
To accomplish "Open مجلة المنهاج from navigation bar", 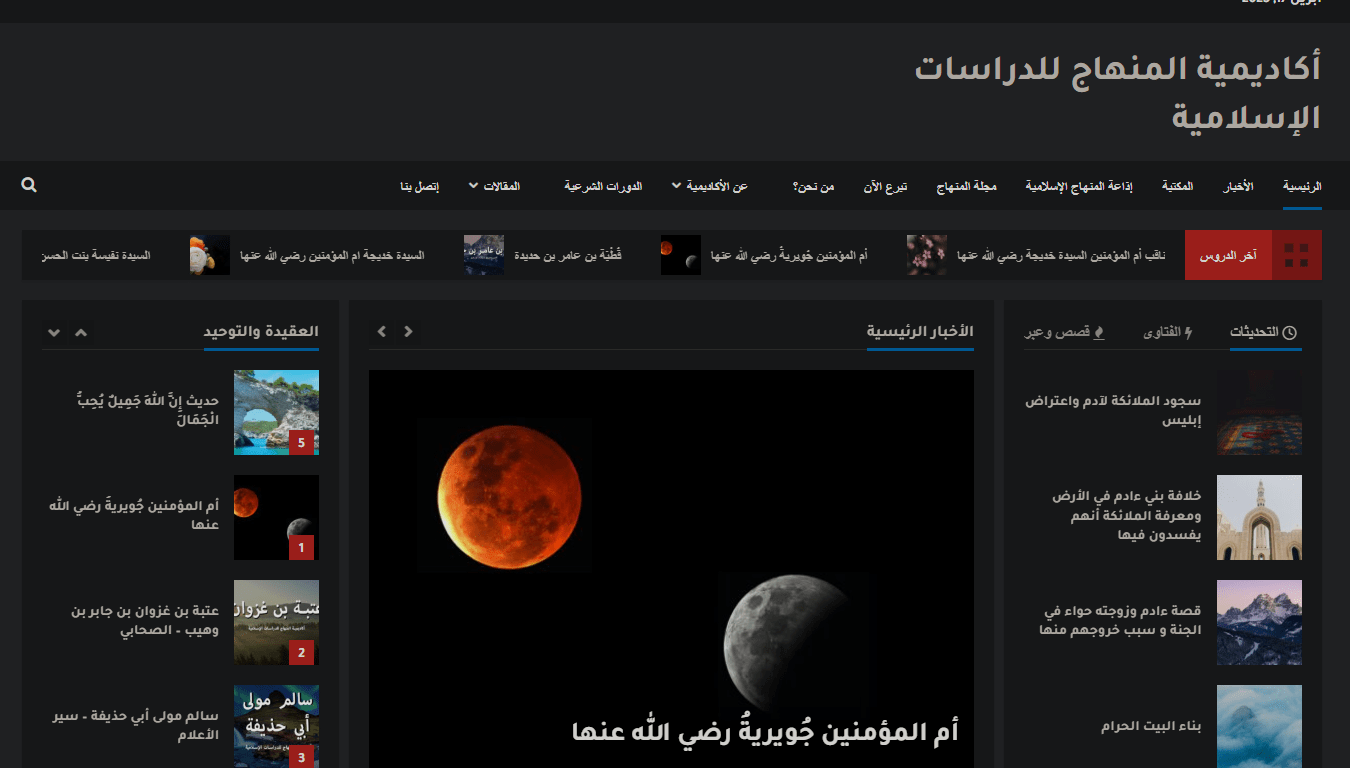I will [x=966, y=186].
